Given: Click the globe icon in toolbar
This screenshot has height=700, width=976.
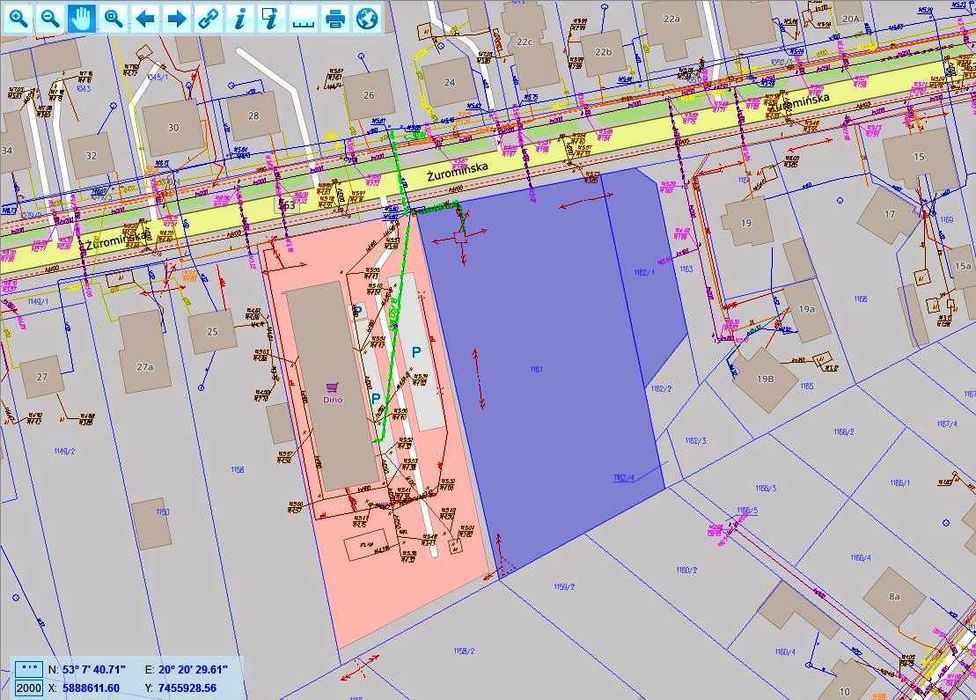Looking at the screenshot, I should pos(367,18).
